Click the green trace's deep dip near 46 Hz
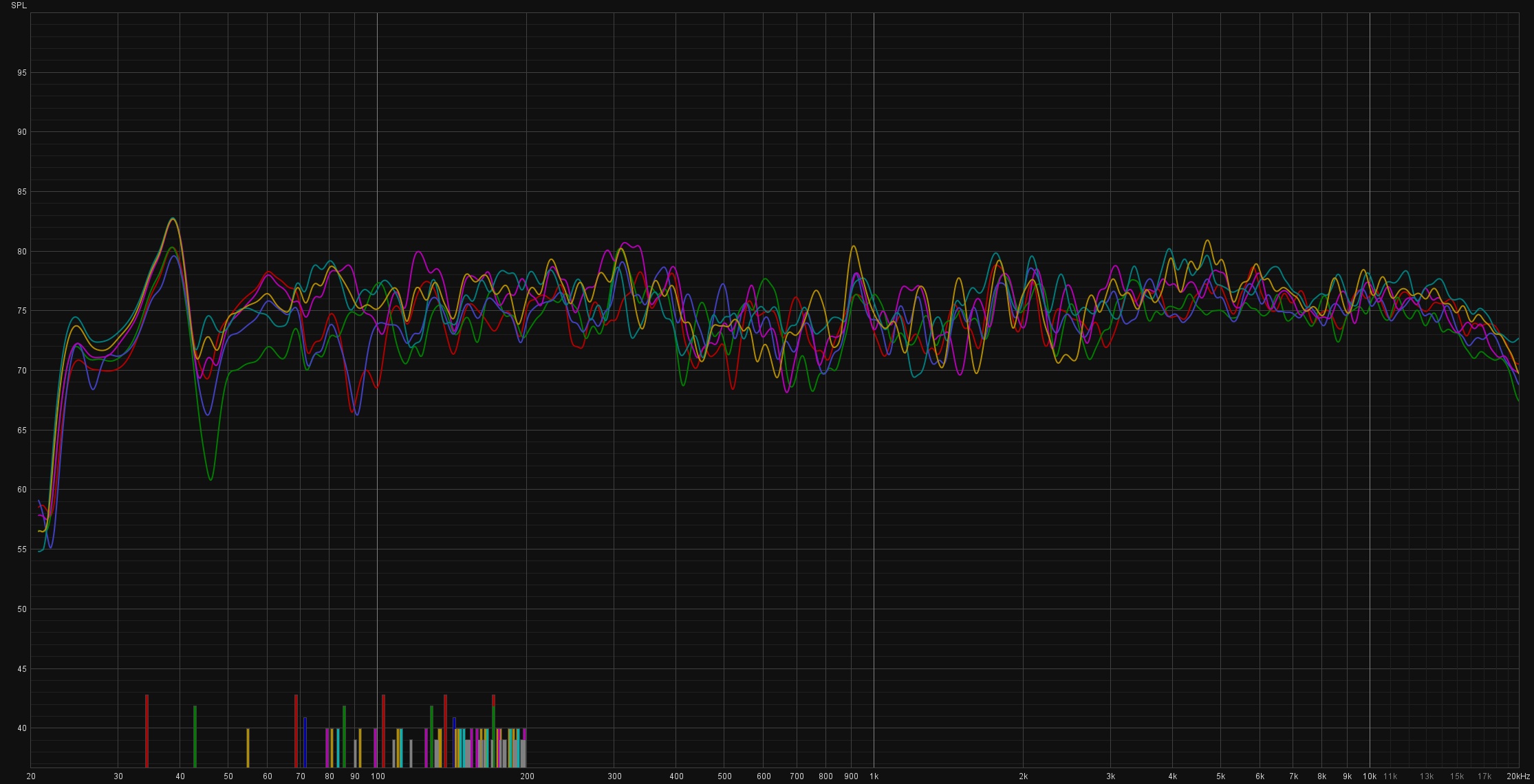This screenshot has height=784, width=1534. pos(210,479)
